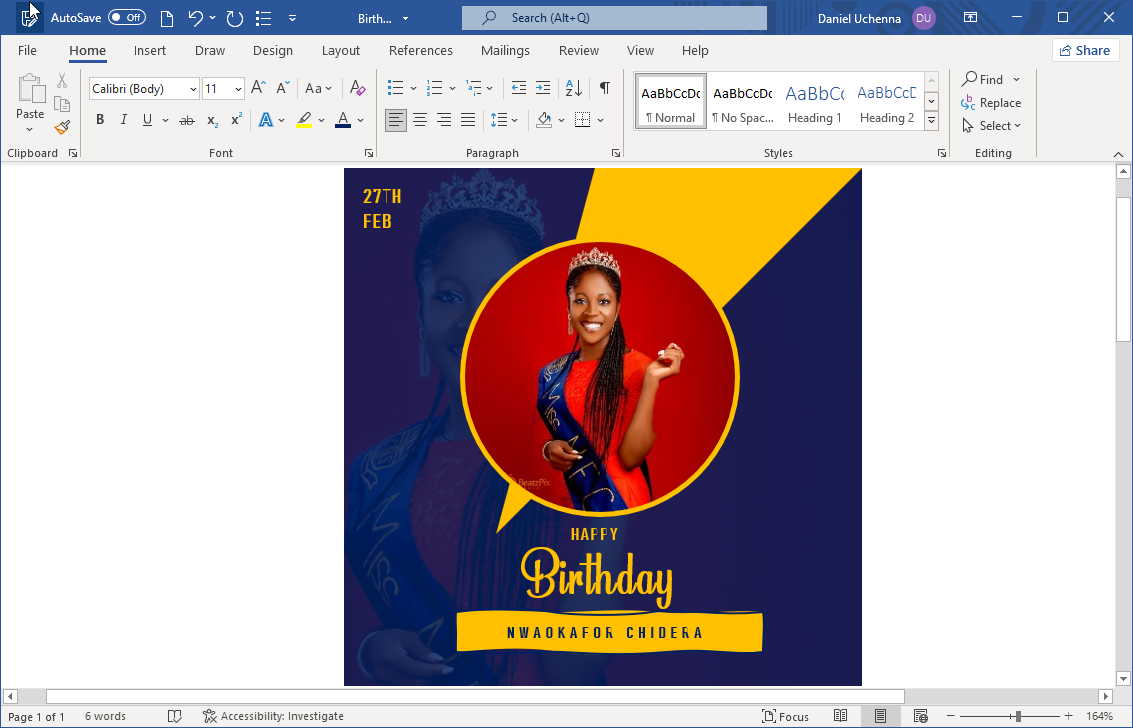Screen dimensions: 1133x728
Task: Select the strikethrough icon
Action: (186, 119)
